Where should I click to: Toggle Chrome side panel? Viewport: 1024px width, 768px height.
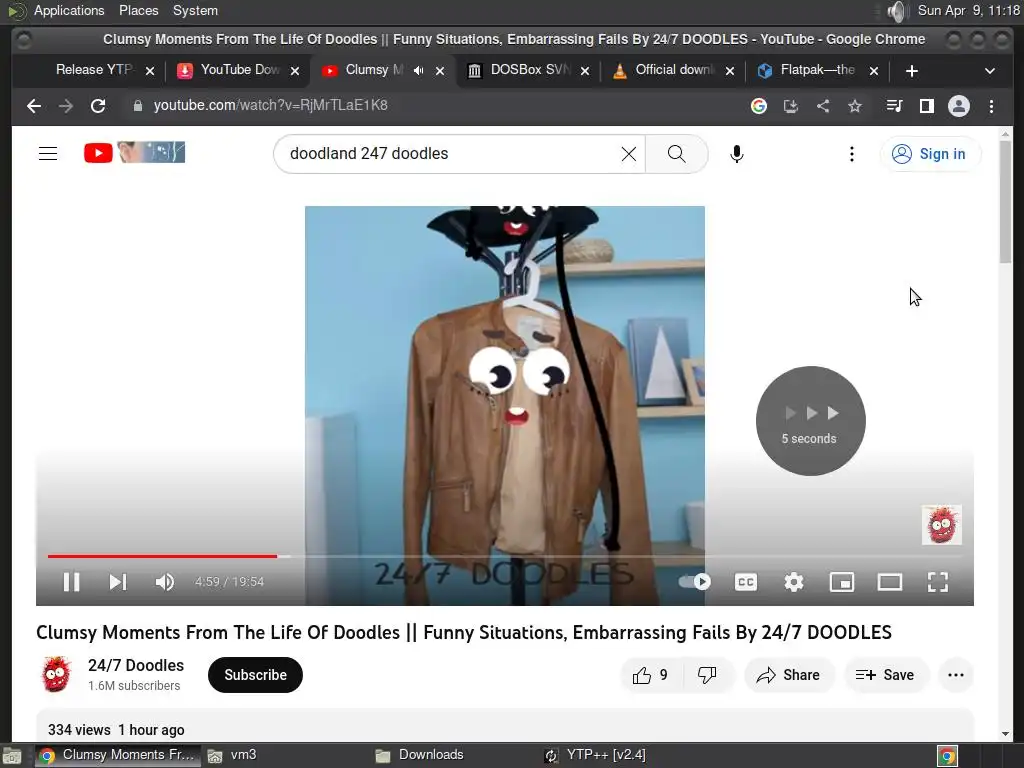click(x=927, y=106)
